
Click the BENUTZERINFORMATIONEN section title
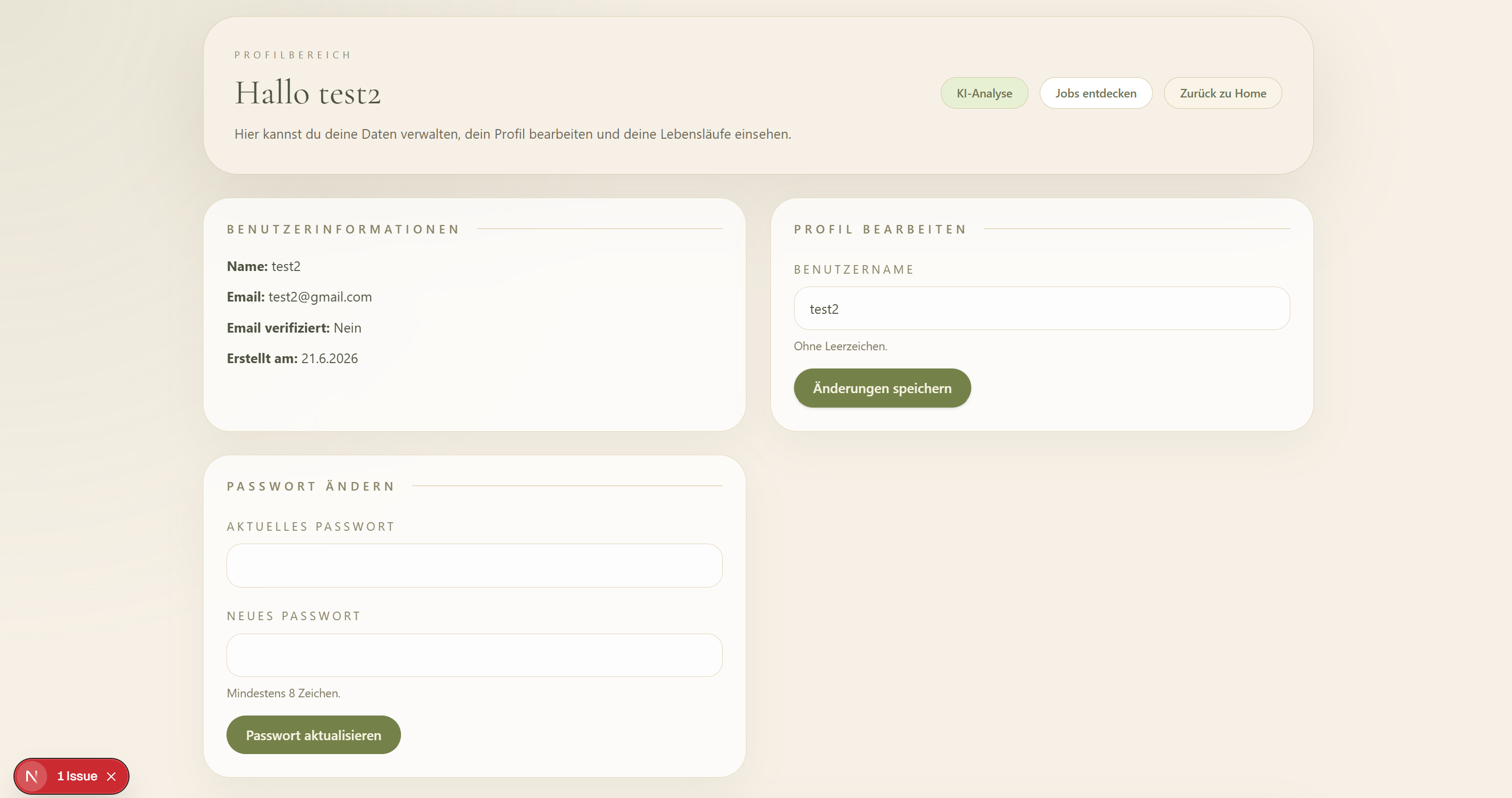[343, 229]
